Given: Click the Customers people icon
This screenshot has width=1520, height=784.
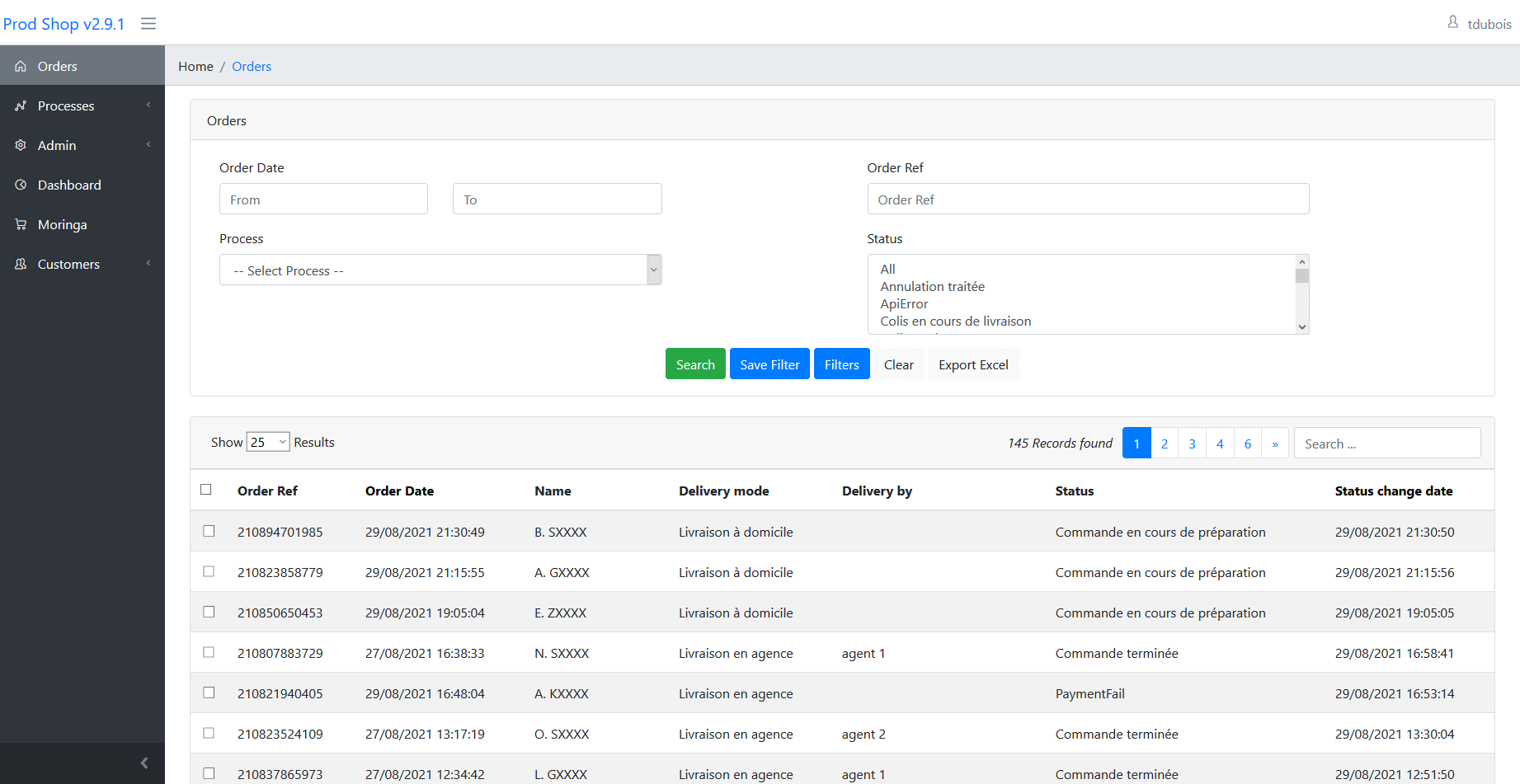Looking at the screenshot, I should 21,265.
